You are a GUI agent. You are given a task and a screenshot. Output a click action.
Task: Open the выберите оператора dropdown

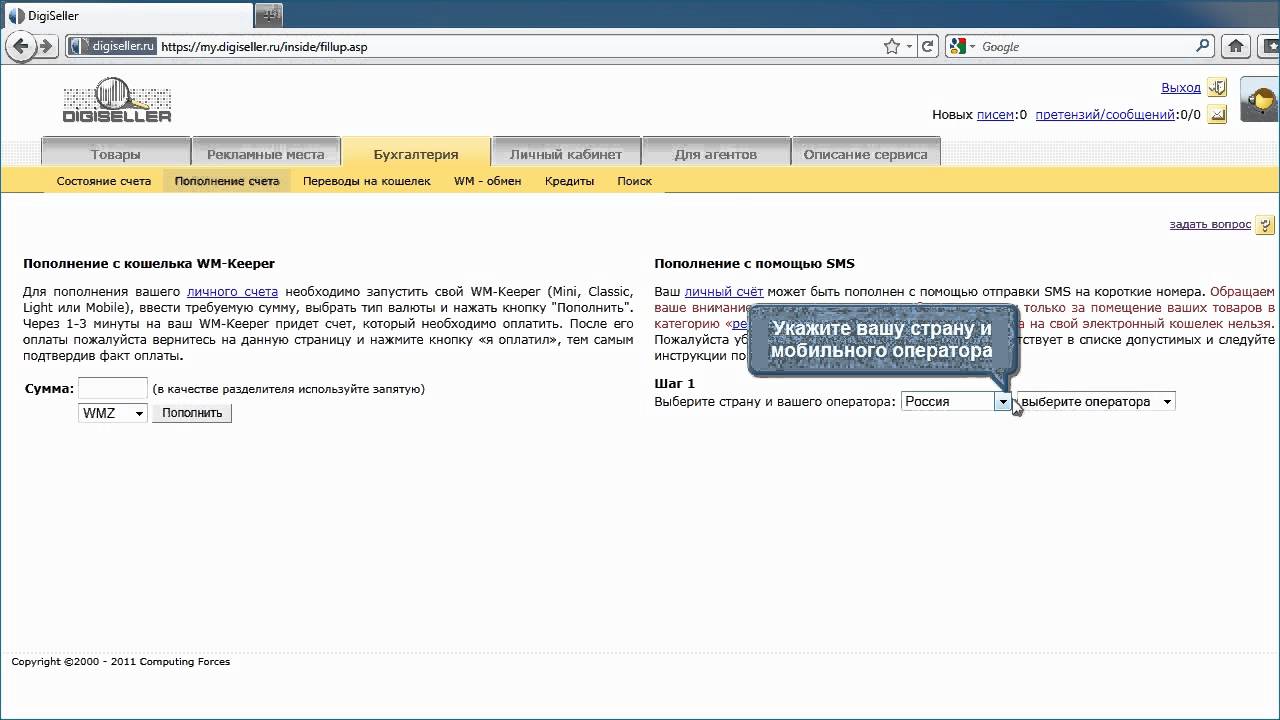click(x=1096, y=401)
